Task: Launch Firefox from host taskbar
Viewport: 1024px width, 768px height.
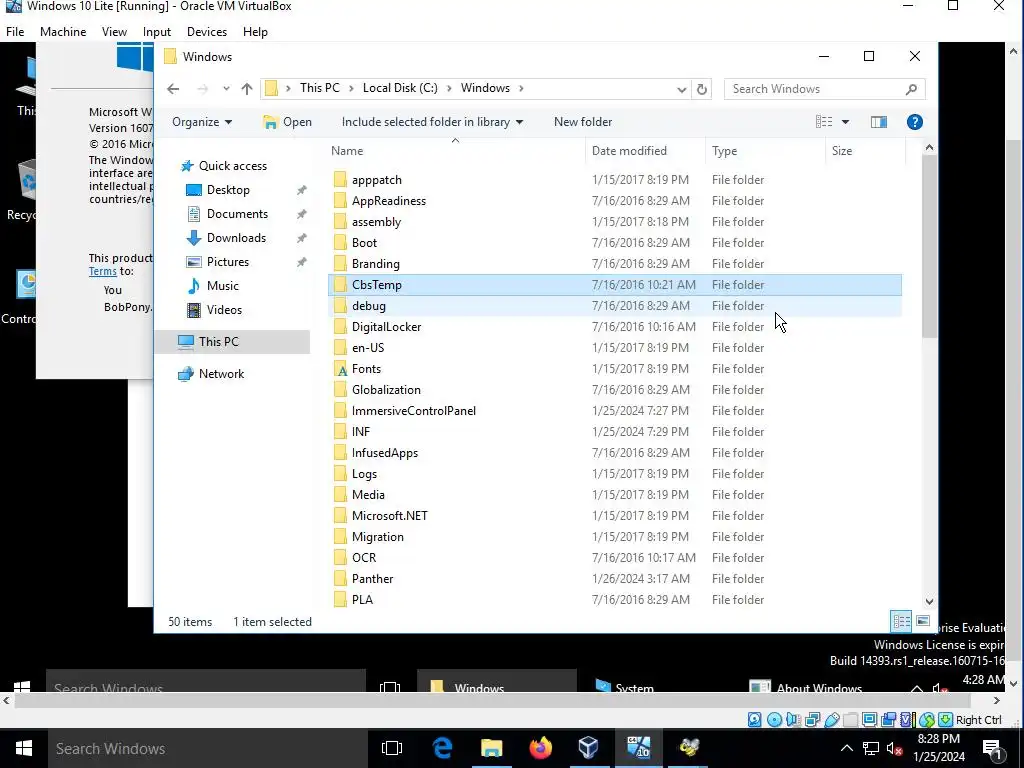Action: coord(540,748)
